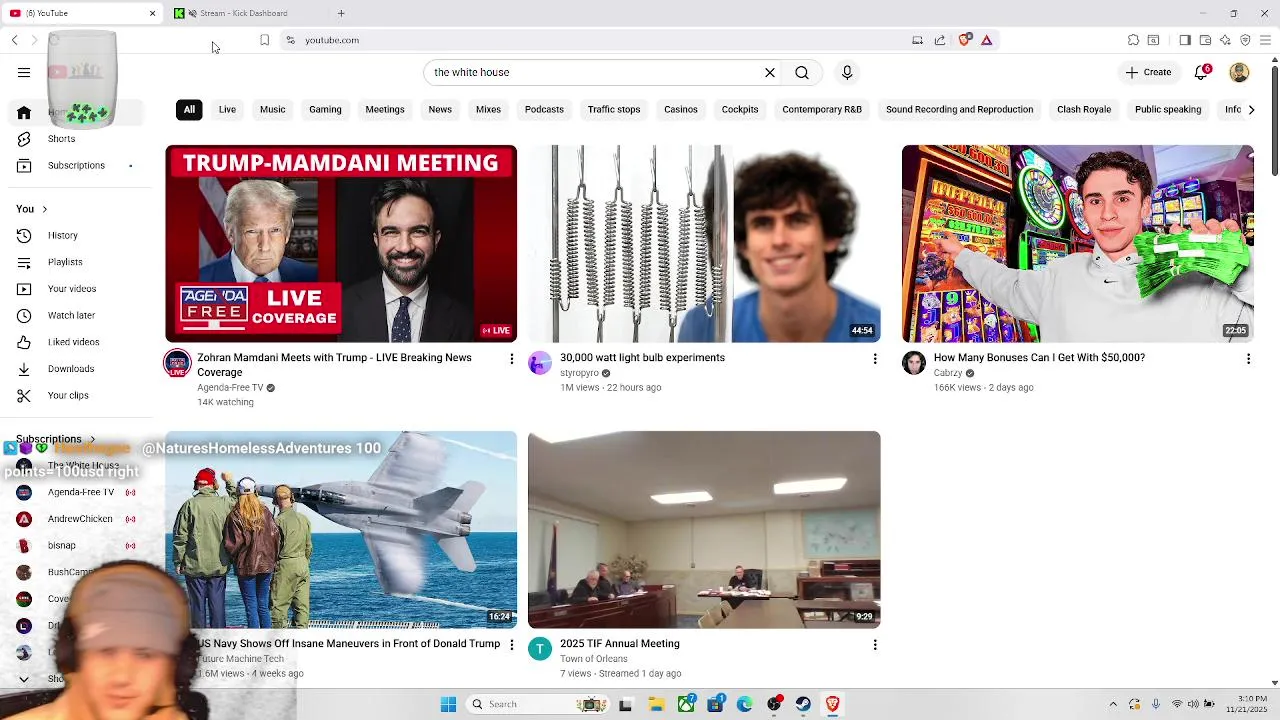This screenshot has height=720, width=1280.
Task: Open the notifications bell
Action: pyautogui.click(x=1203, y=72)
